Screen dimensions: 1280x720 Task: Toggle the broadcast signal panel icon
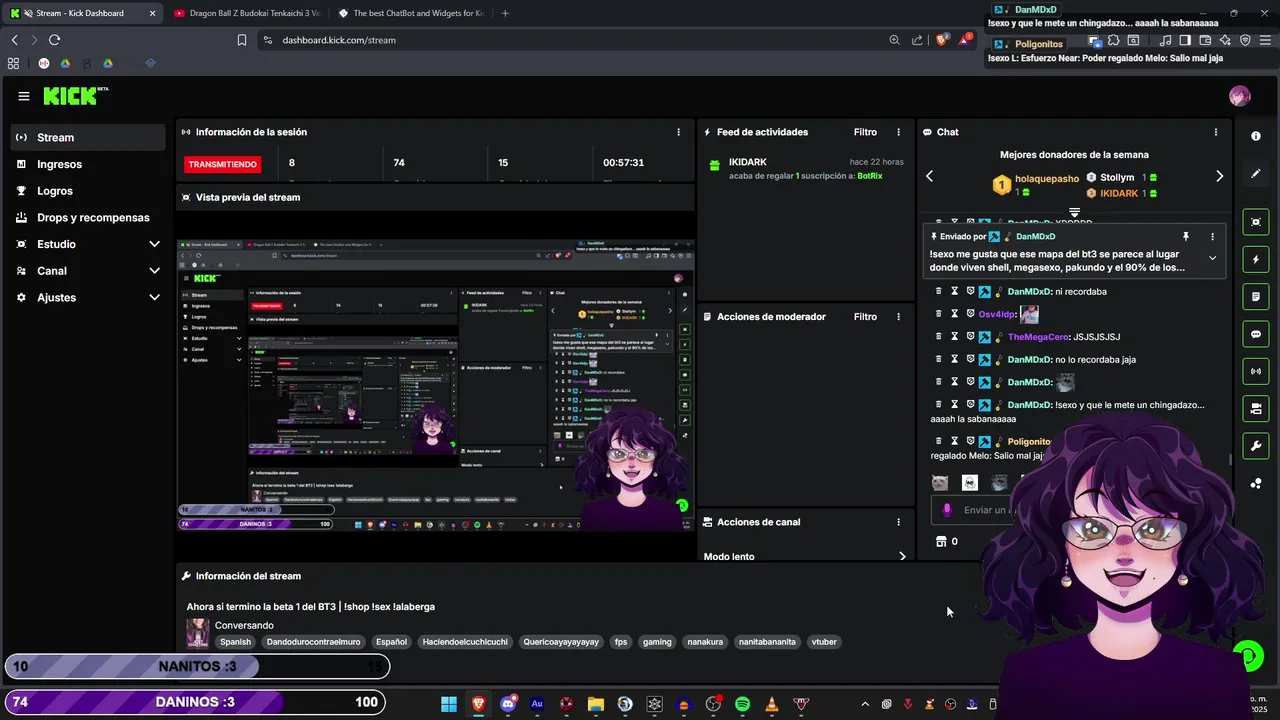pos(1256,371)
